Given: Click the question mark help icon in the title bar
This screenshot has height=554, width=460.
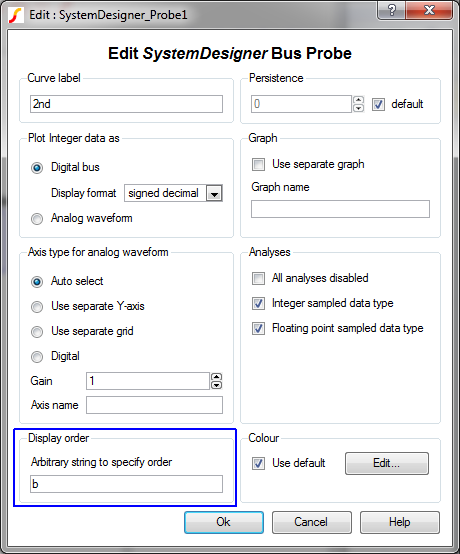Looking at the screenshot, I should click(392, 10).
